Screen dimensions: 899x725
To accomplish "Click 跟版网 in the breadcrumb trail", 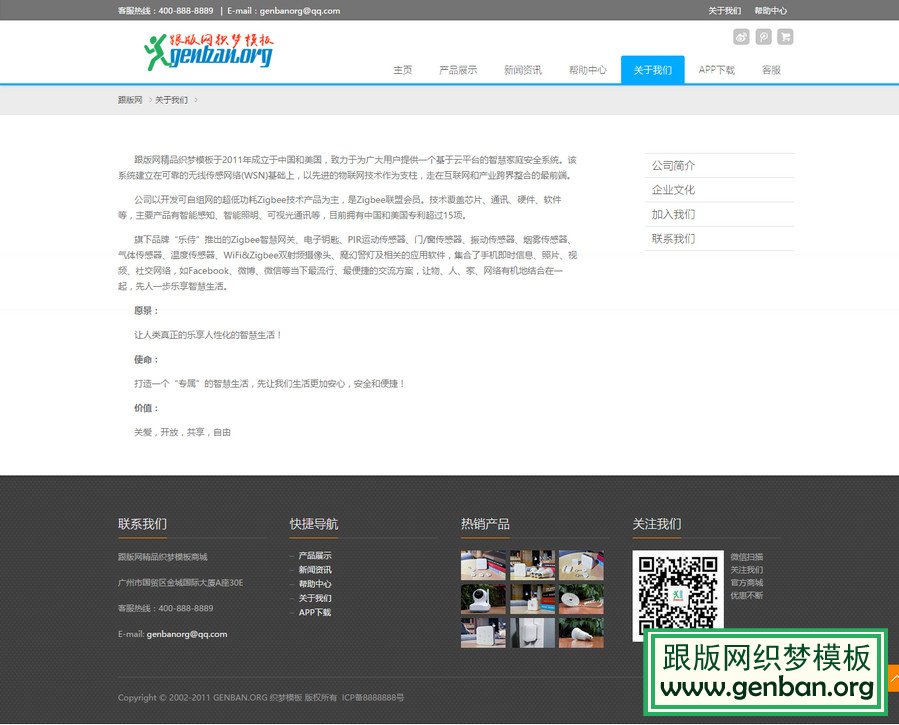I will 128,100.
